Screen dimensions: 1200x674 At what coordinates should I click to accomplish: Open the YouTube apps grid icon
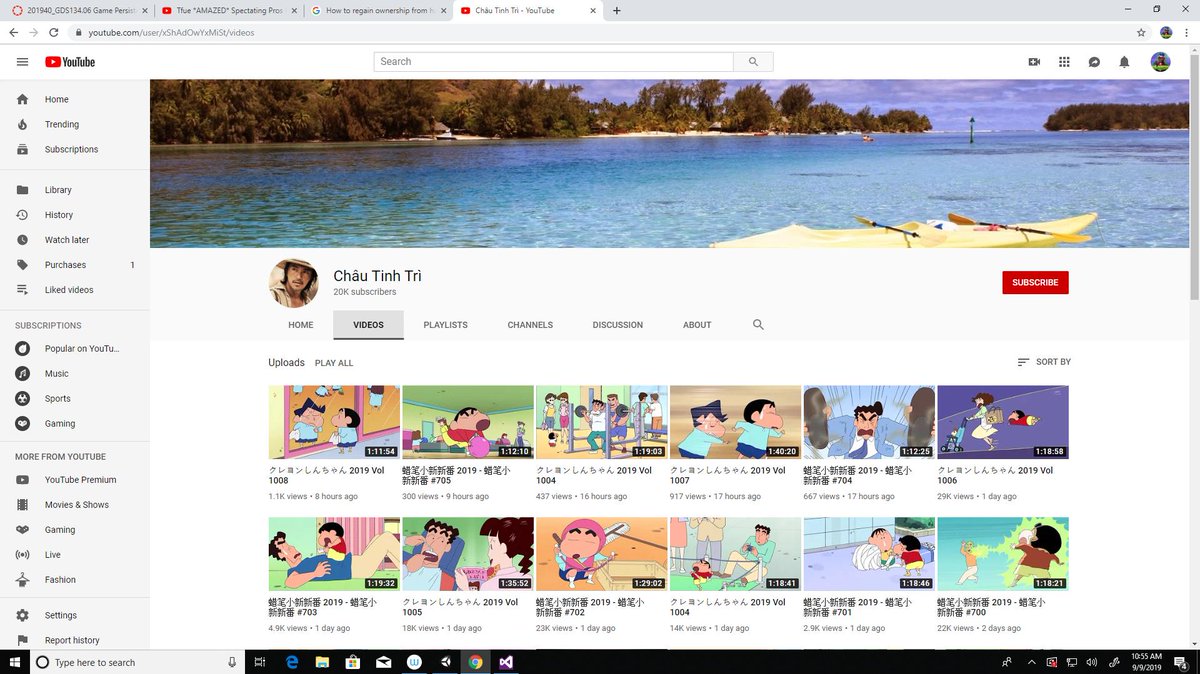pyautogui.click(x=1064, y=62)
